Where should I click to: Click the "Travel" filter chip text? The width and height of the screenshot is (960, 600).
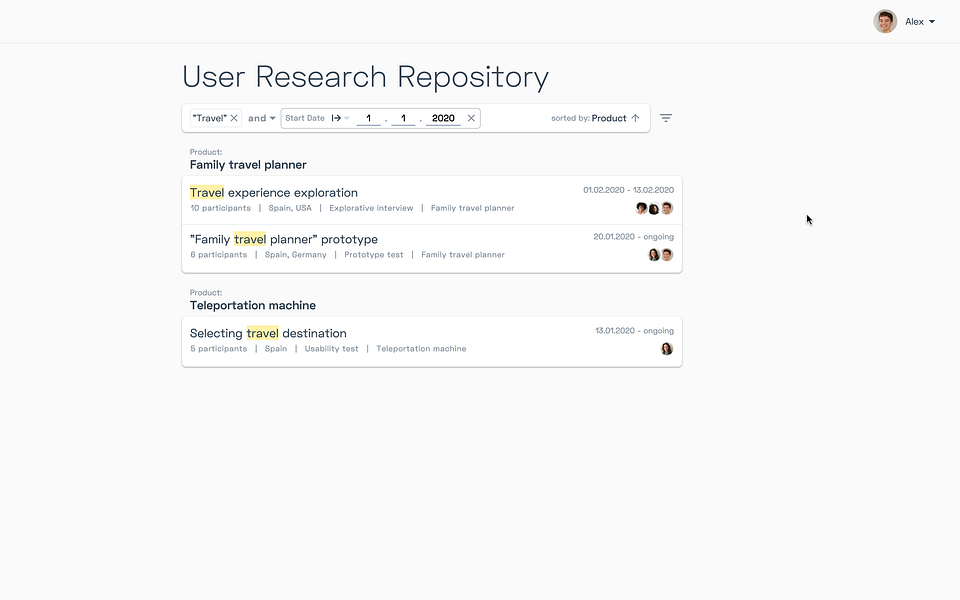coord(209,118)
